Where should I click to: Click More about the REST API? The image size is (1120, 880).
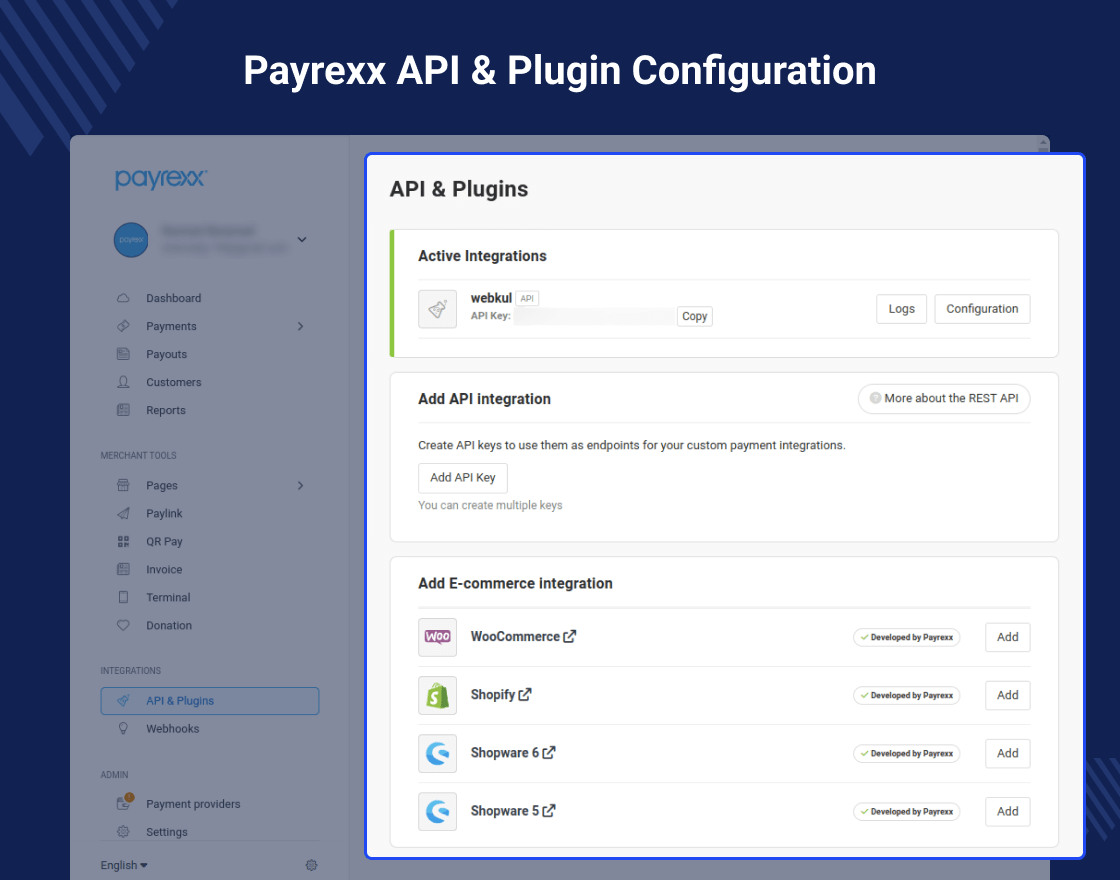click(x=944, y=399)
